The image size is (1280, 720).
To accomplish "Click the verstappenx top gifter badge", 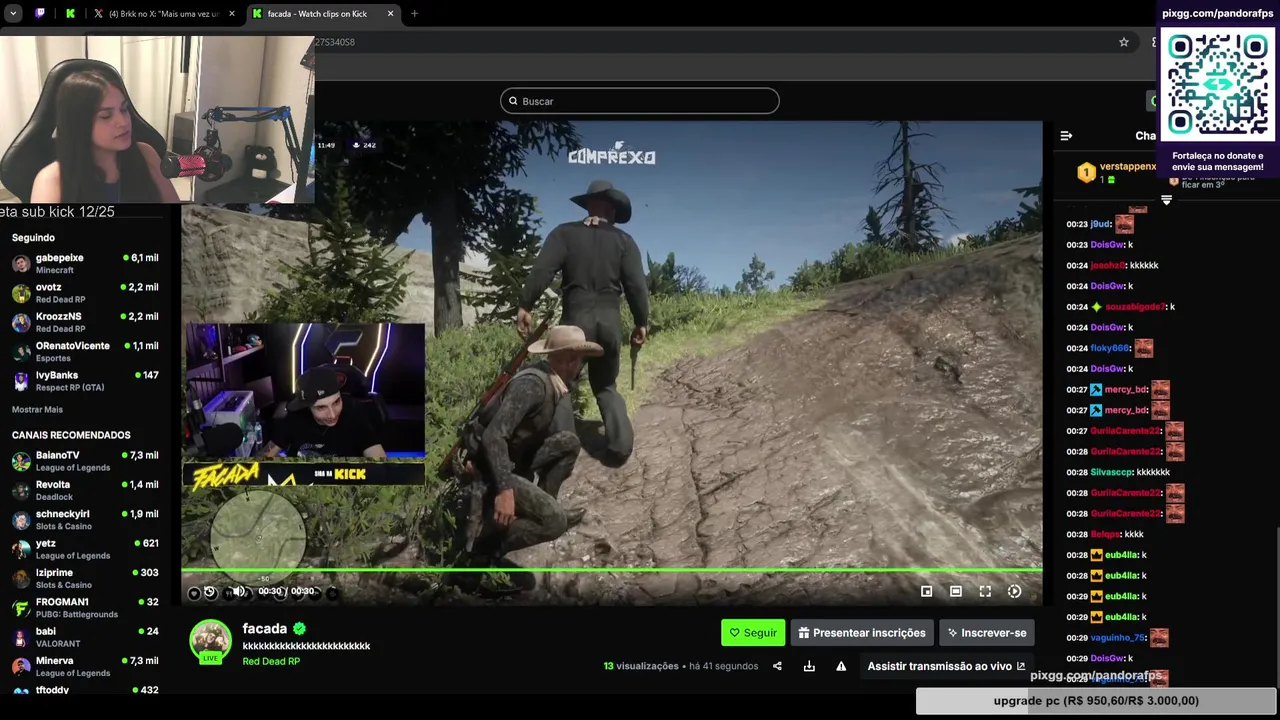I will pos(1087,173).
